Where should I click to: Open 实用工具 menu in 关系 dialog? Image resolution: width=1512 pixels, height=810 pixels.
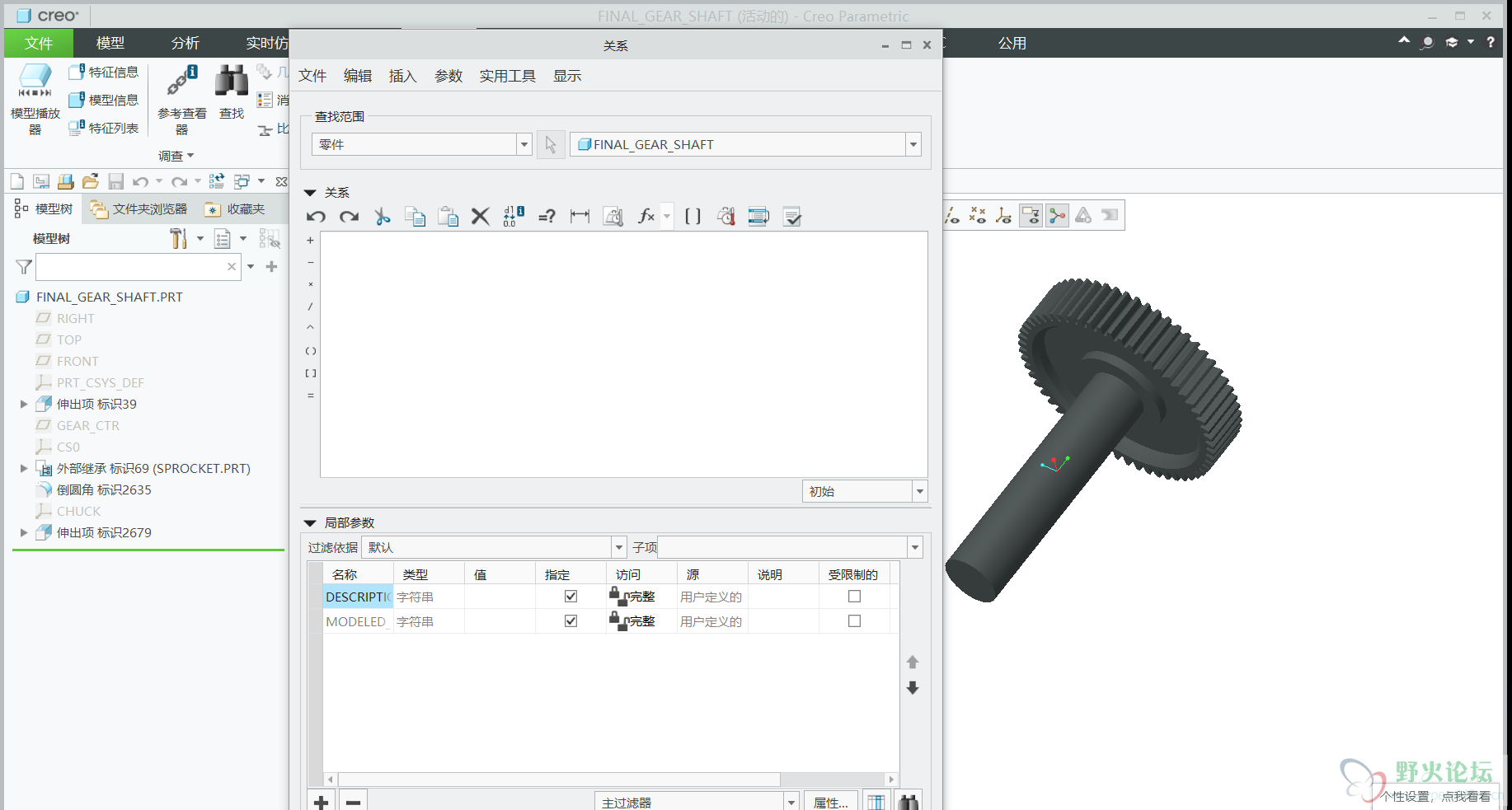508,76
